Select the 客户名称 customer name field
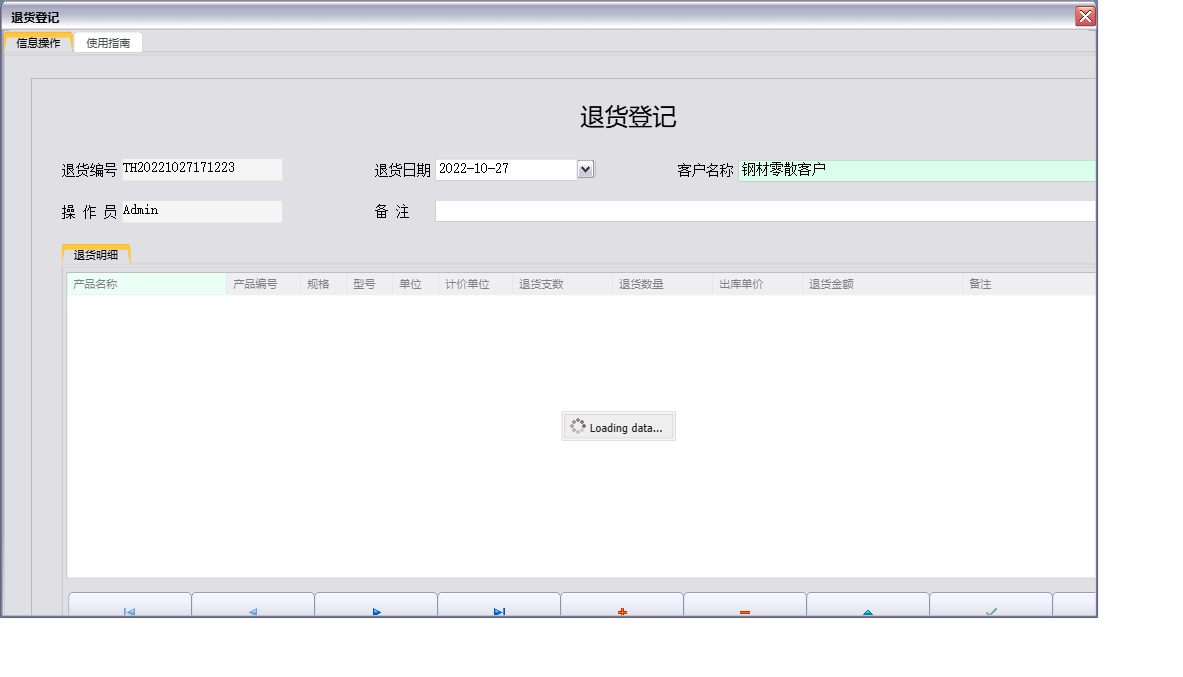 900,170
